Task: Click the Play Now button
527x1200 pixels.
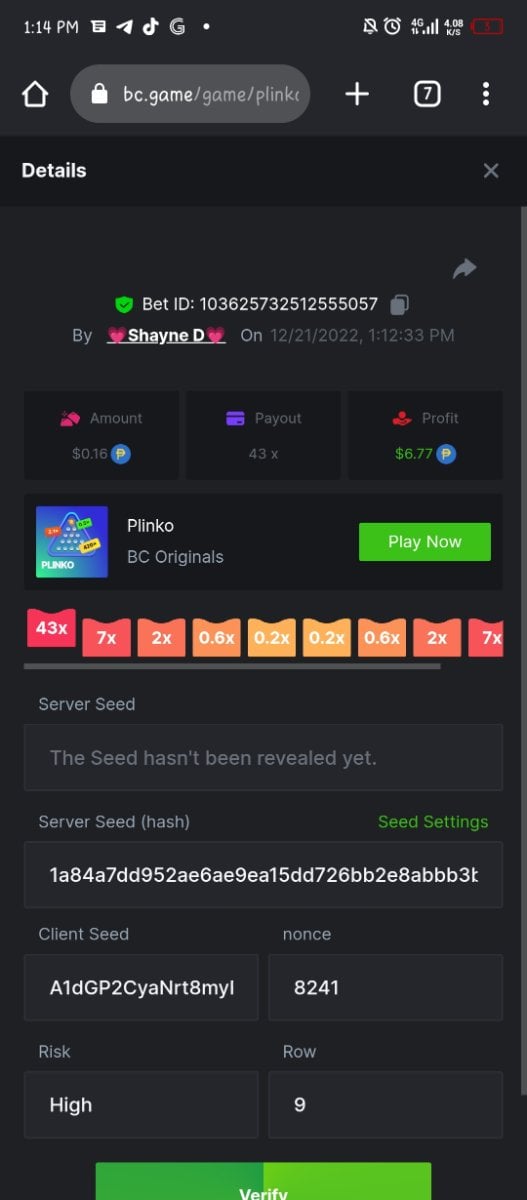Action: [425, 542]
